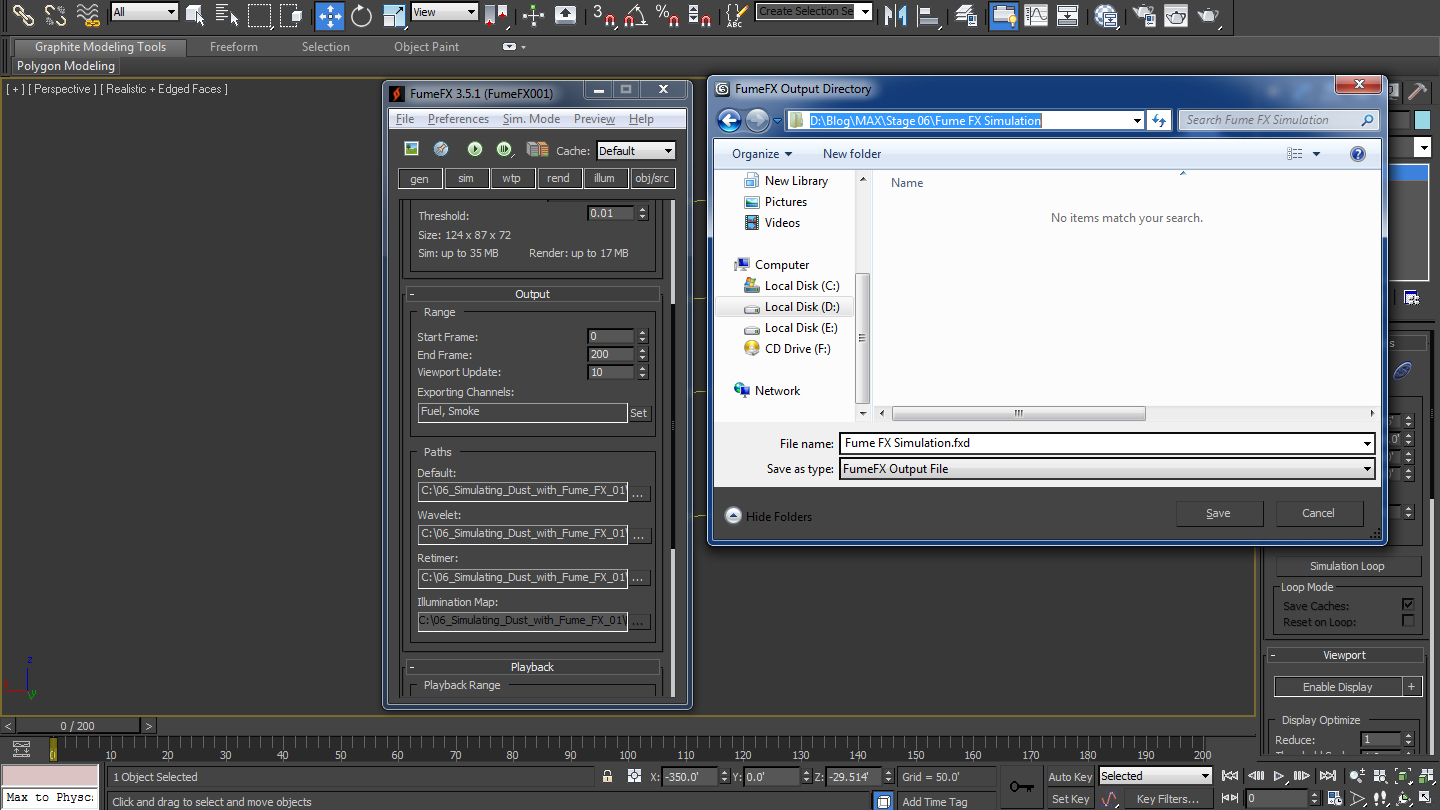Click the End Frame value field
The width and height of the screenshot is (1440, 810).
[611, 355]
